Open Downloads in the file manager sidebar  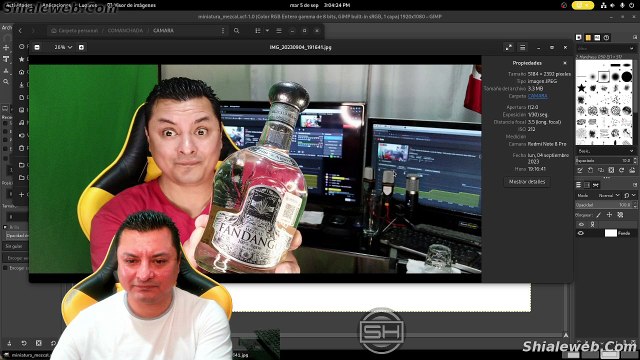click(22, 84)
